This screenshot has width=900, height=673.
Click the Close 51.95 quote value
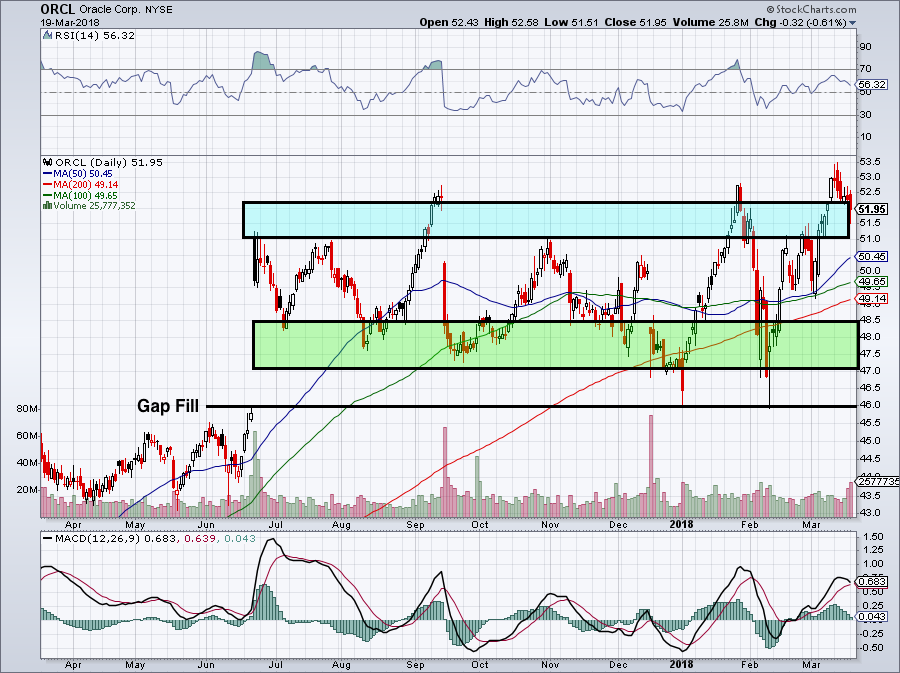pos(636,22)
